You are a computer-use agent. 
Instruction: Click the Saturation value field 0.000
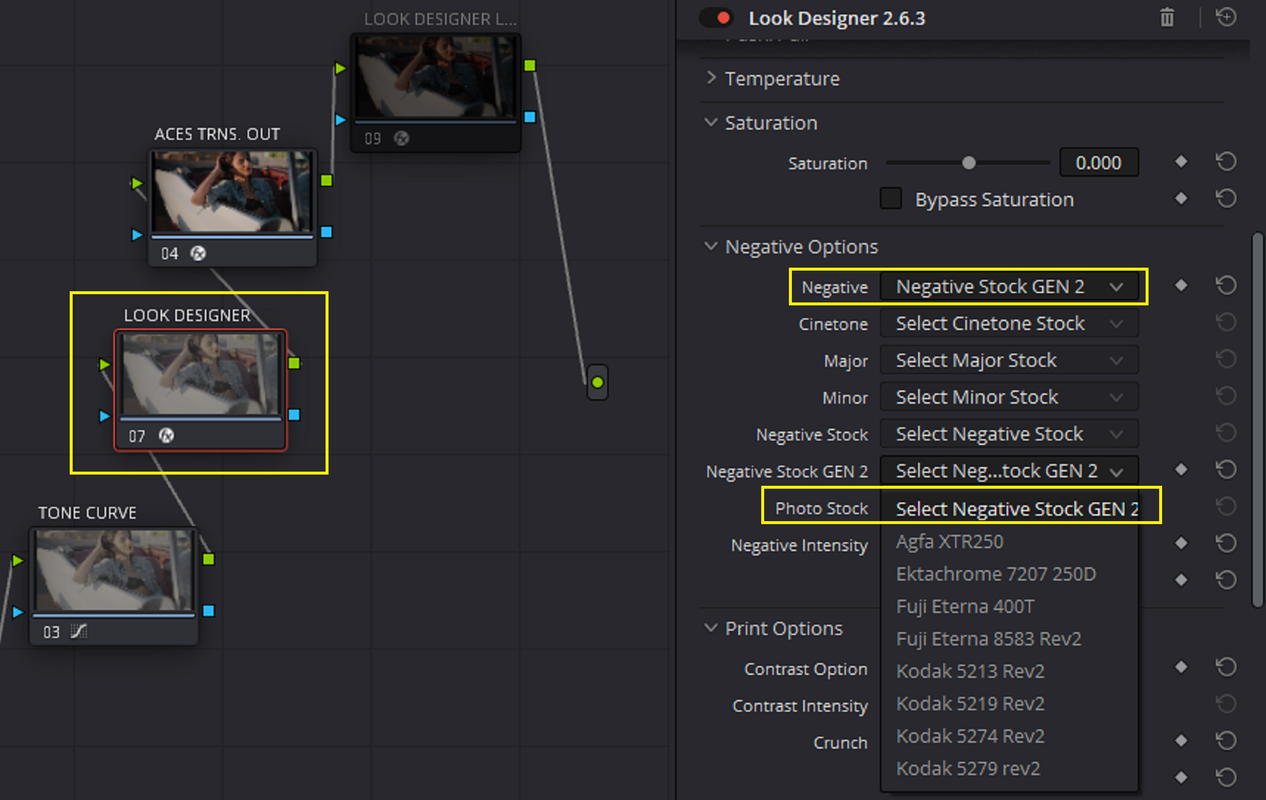[1099, 162]
